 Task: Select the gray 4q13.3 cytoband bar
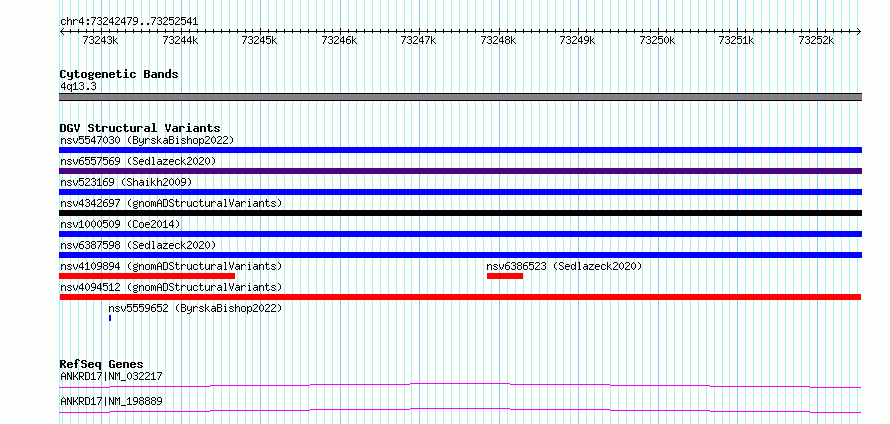coord(460,97)
